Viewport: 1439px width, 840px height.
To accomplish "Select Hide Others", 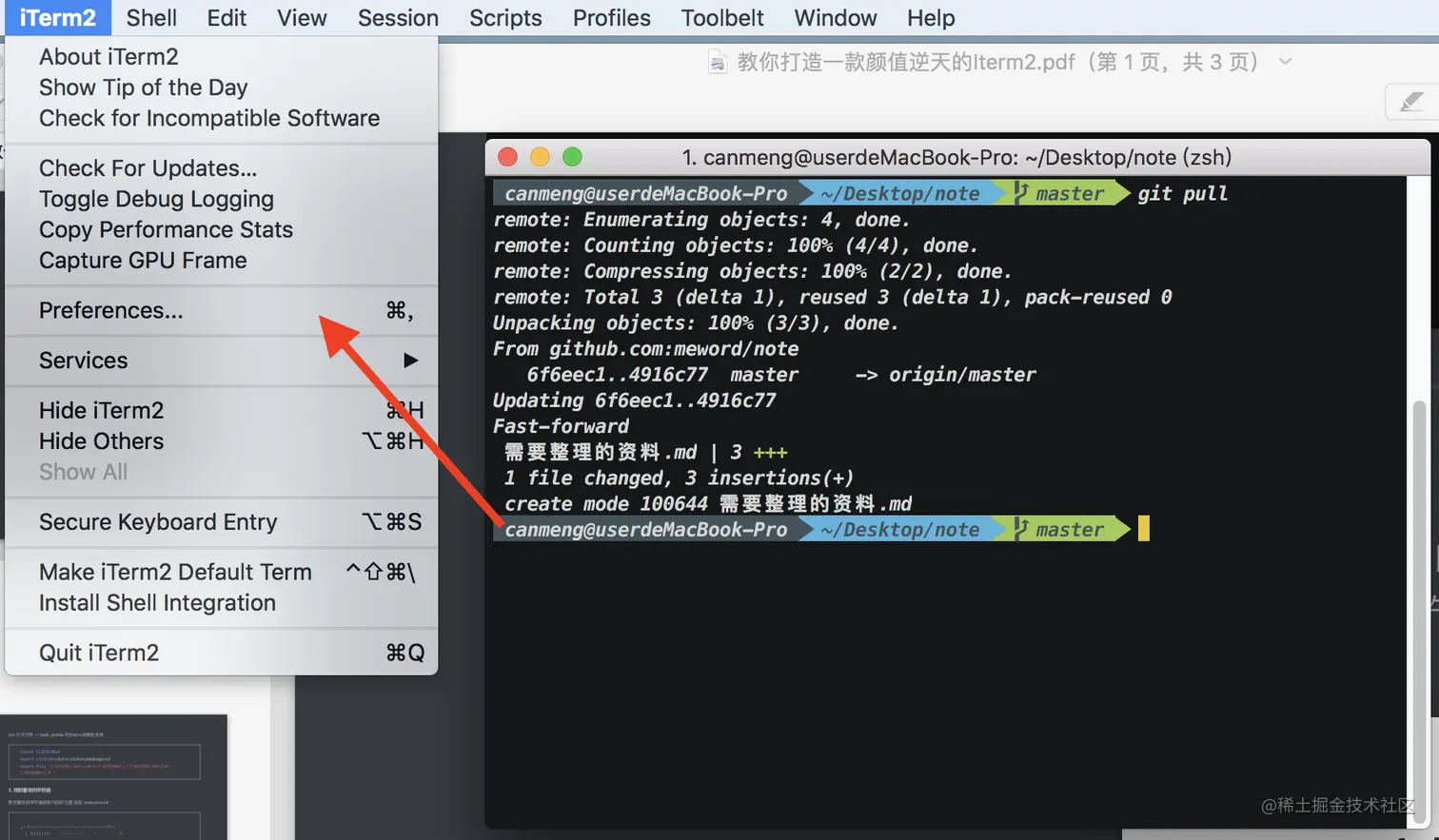I will coord(221,441).
